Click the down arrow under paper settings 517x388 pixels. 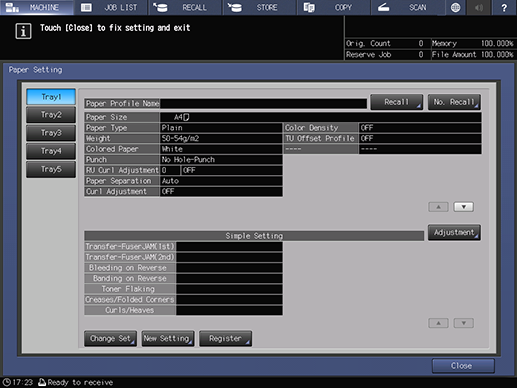click(464, 207)
